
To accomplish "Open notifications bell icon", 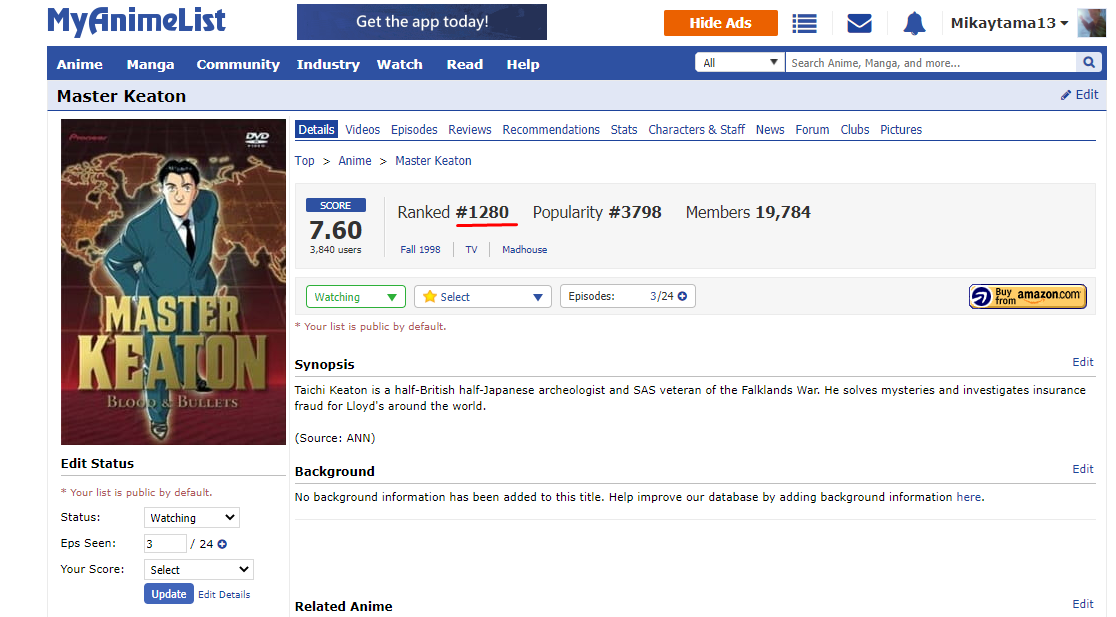I will (914, 23).
